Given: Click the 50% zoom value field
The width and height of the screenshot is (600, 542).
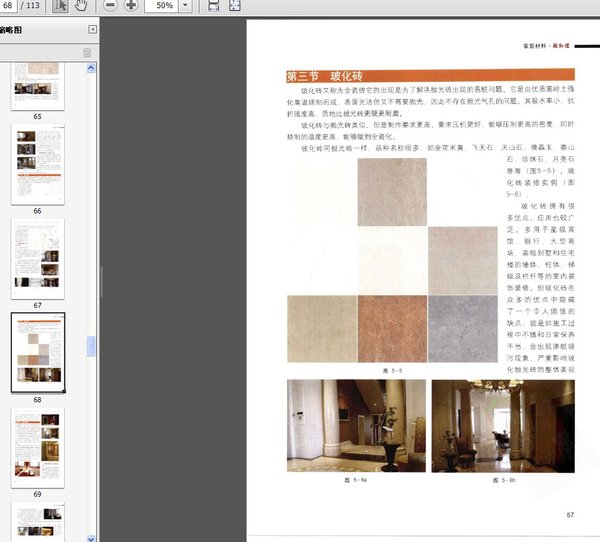Looking at the screenshot, I should 161,6.
